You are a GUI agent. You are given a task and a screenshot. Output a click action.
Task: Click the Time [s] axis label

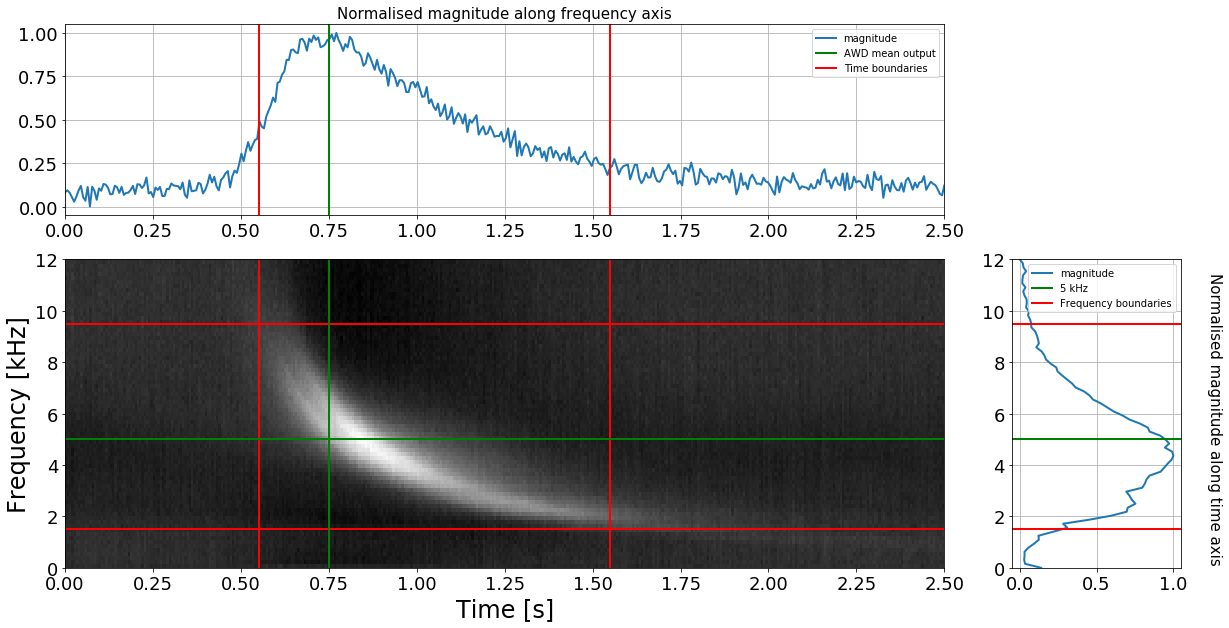coord(504,609)
